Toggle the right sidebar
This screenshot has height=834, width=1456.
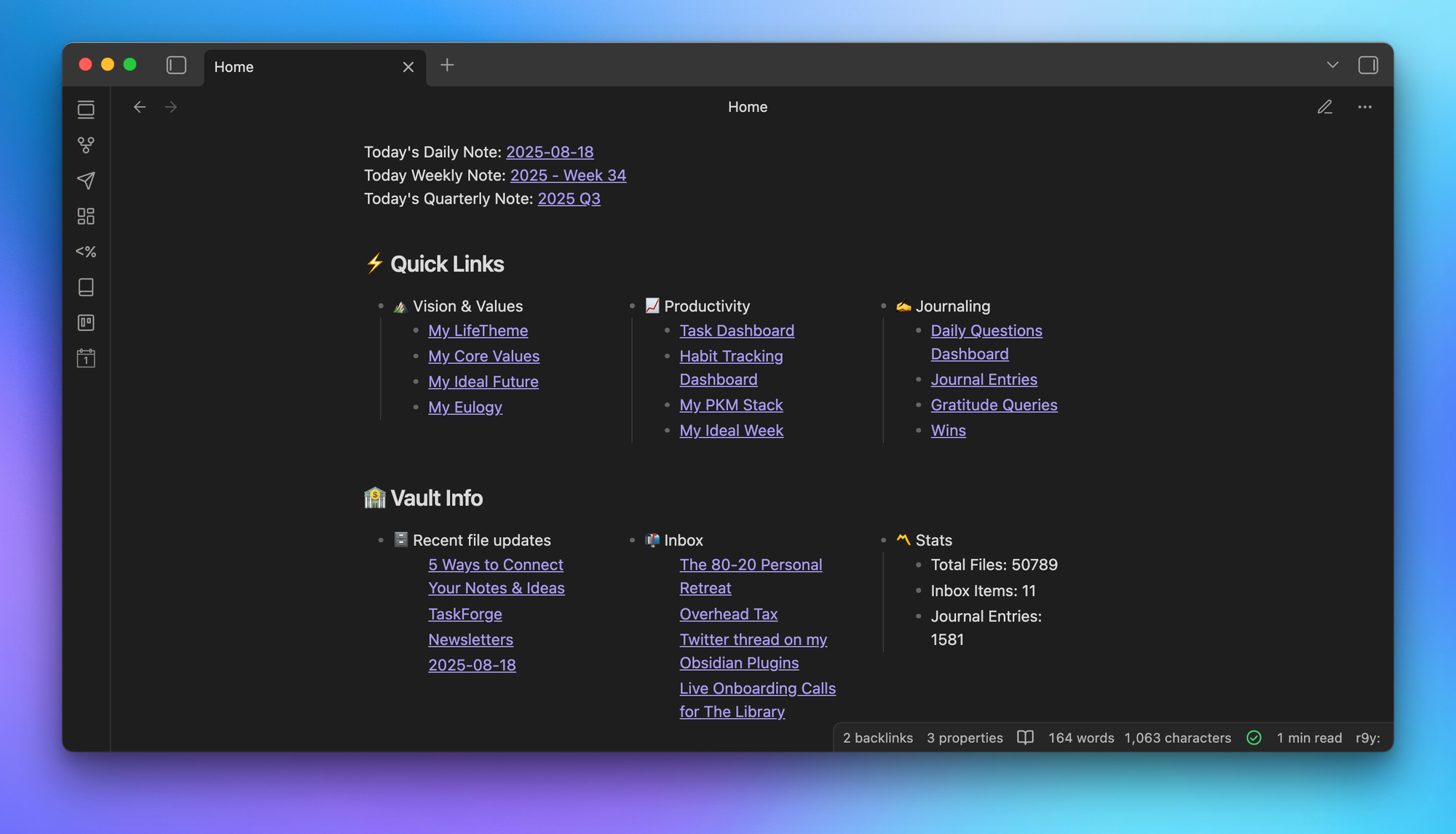point(1368,65)
